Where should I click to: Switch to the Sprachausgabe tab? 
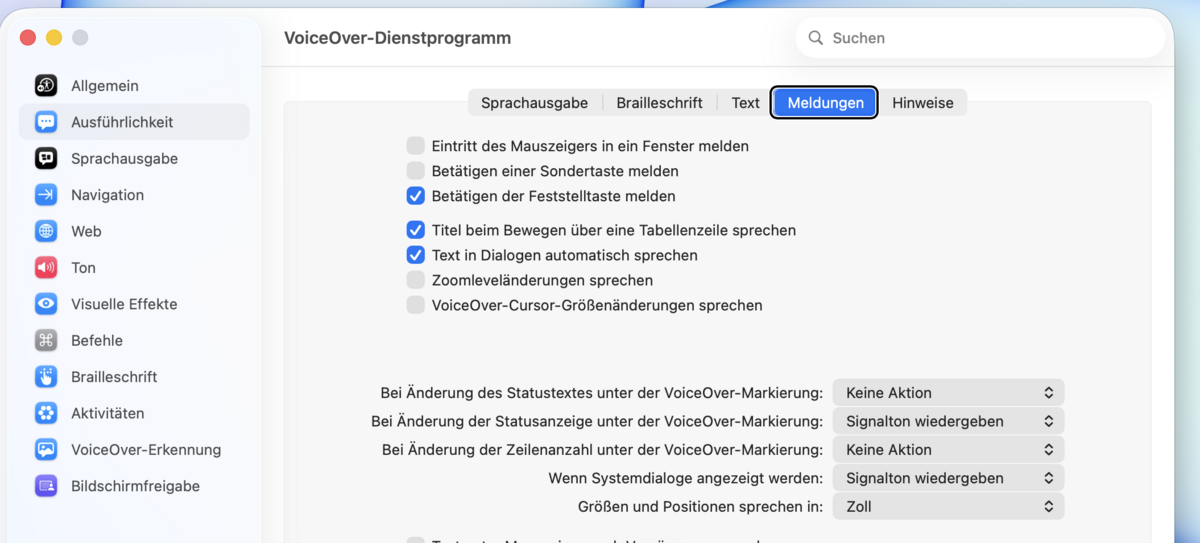coord(534,103)
